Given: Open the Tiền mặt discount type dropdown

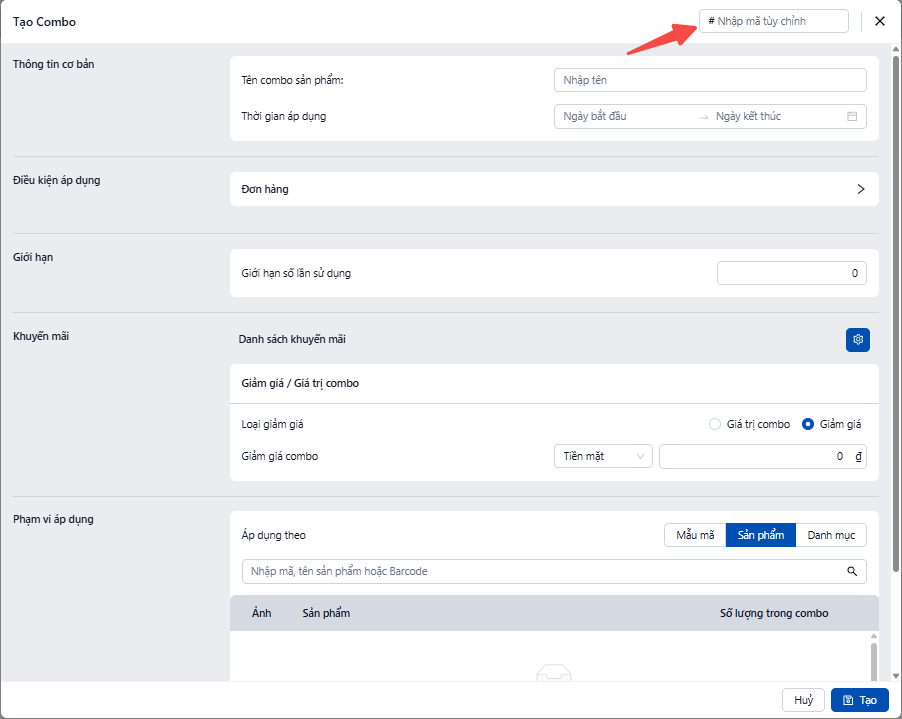Looking at the screenshot, I should (603, 456).
